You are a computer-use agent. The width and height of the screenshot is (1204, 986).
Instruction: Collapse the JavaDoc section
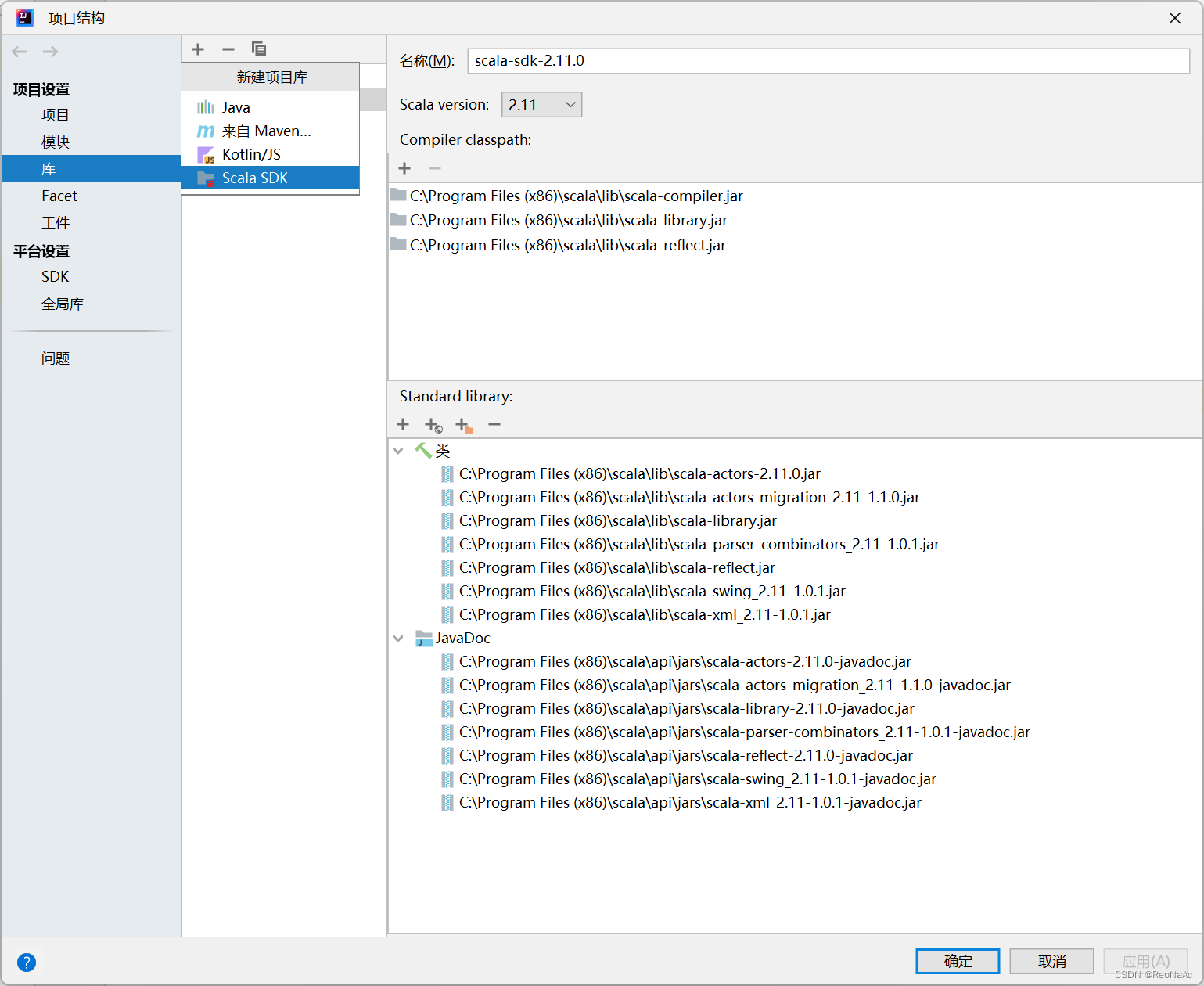[398, 638]
